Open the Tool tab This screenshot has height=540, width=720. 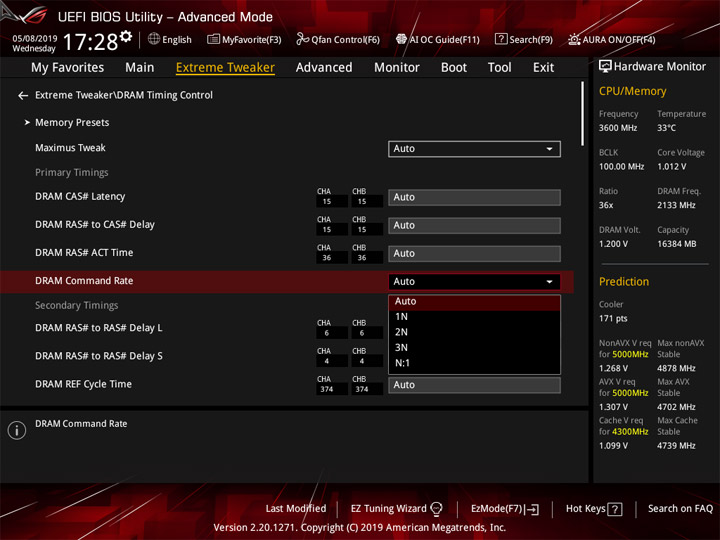coord(500,68)
